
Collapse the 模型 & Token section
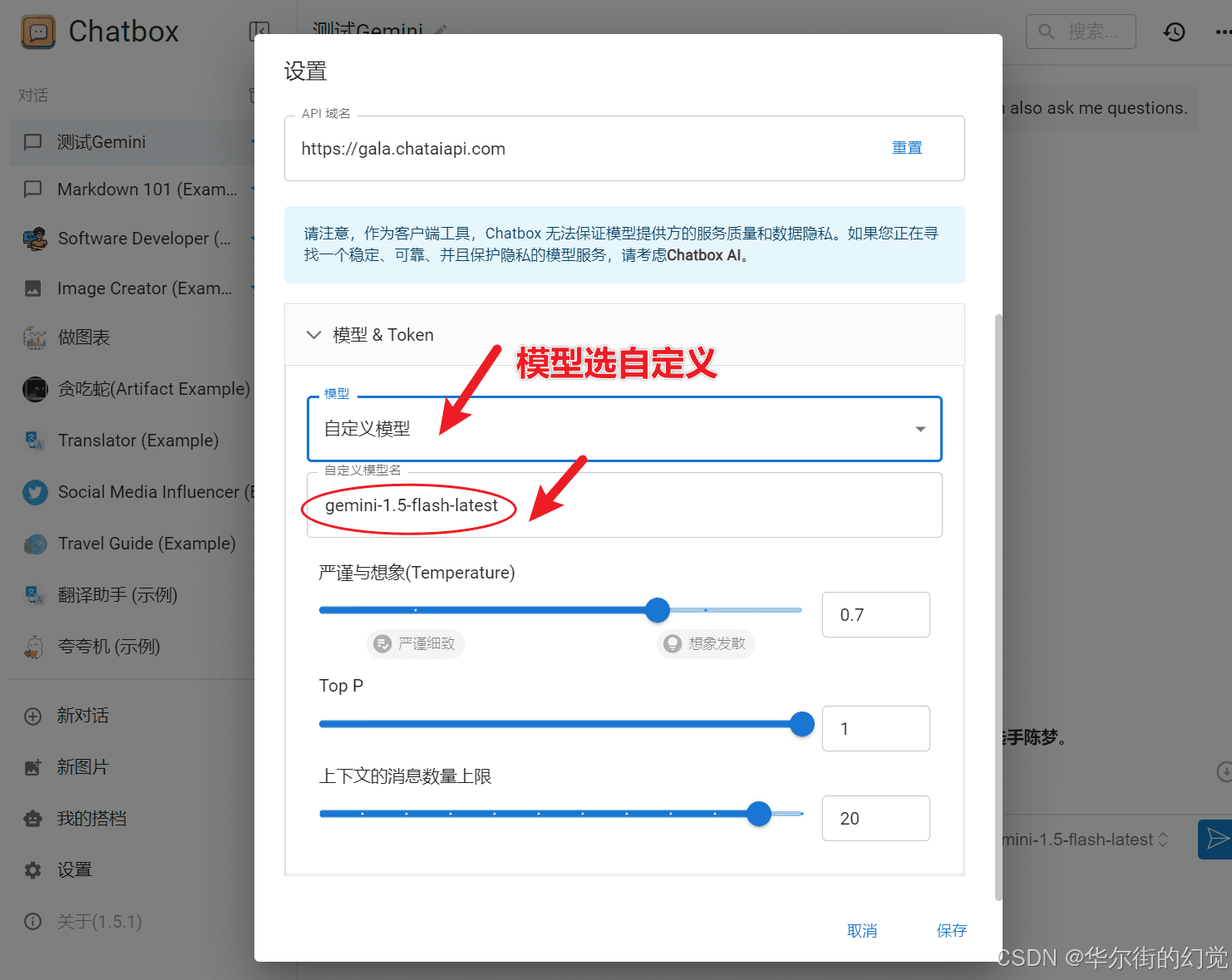624,335
